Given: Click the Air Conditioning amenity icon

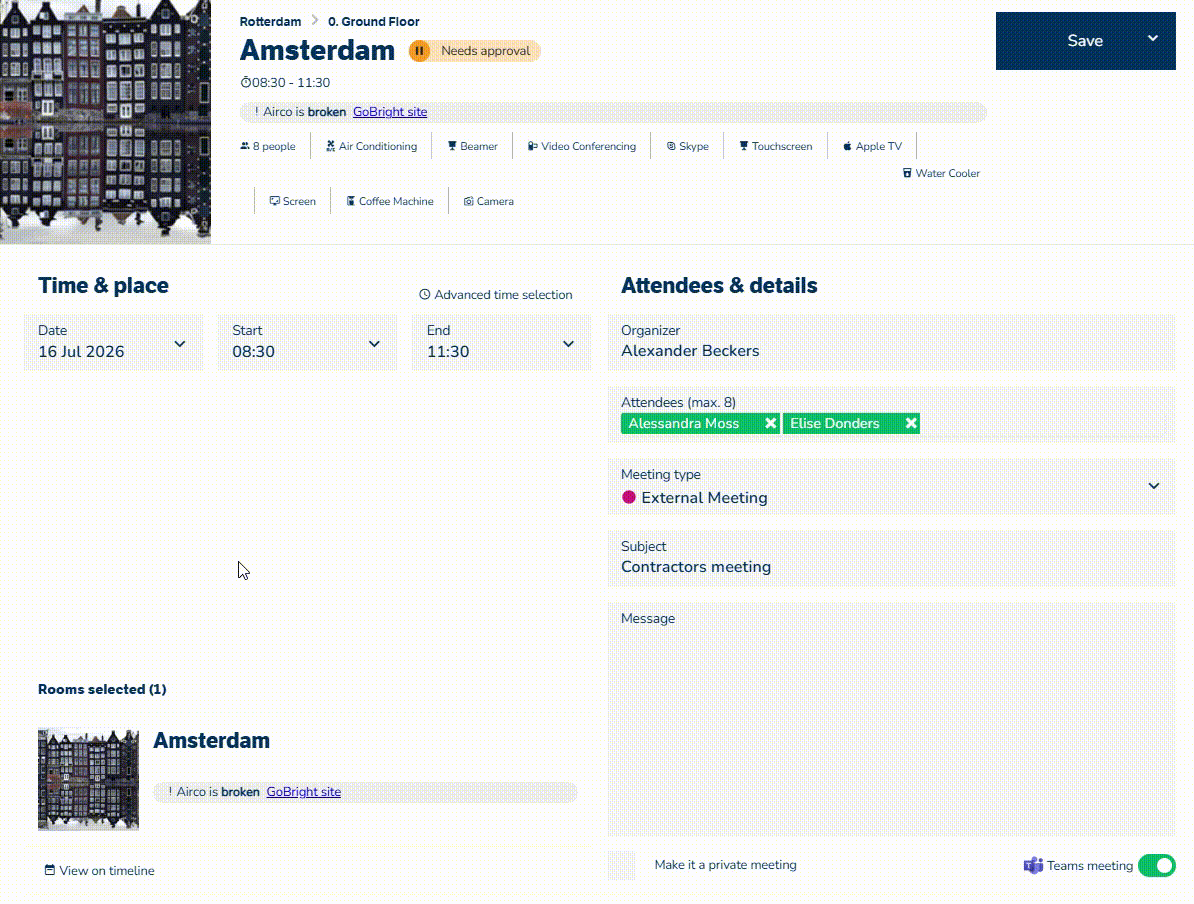Looking at the screenshot, I should (330, 146).
